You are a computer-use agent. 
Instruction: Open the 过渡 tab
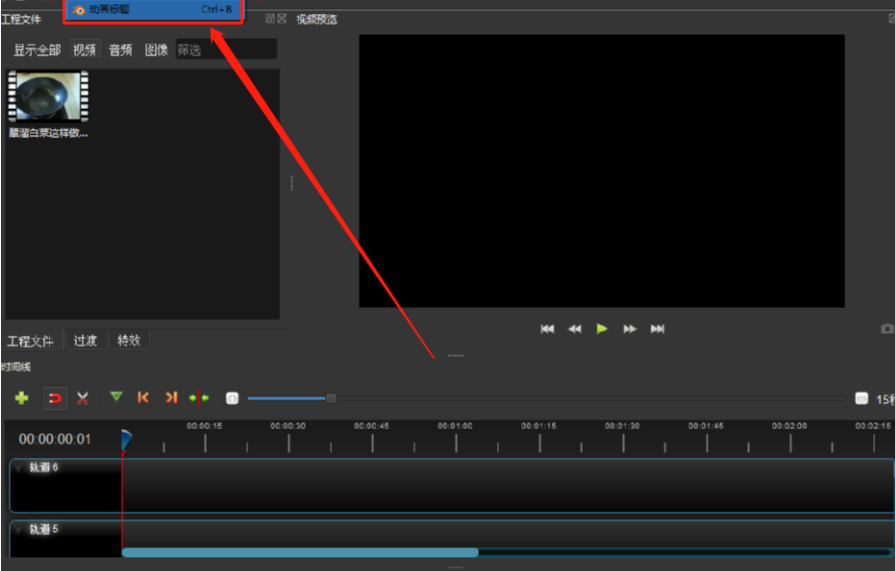pos(85,340)
